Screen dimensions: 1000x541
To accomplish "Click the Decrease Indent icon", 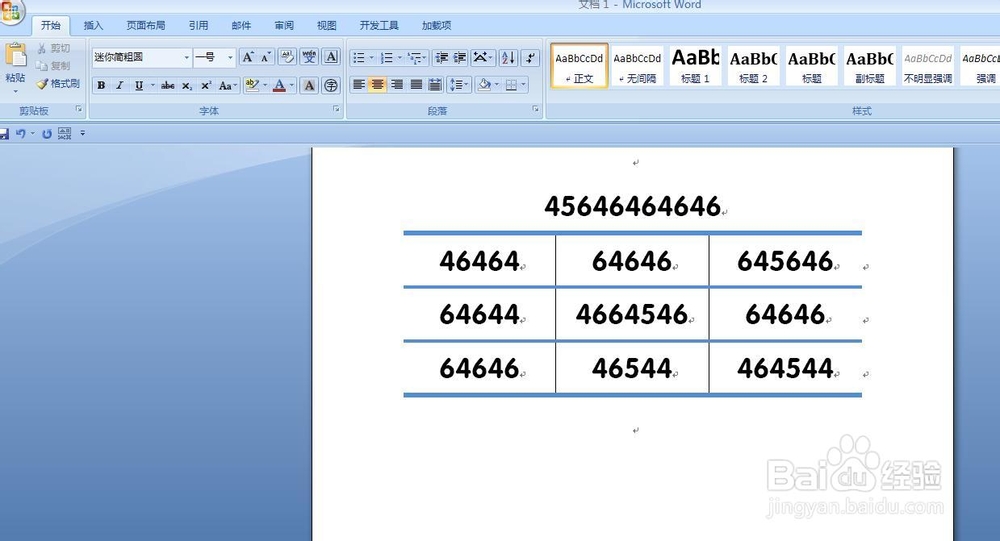I will coord(441,58).
